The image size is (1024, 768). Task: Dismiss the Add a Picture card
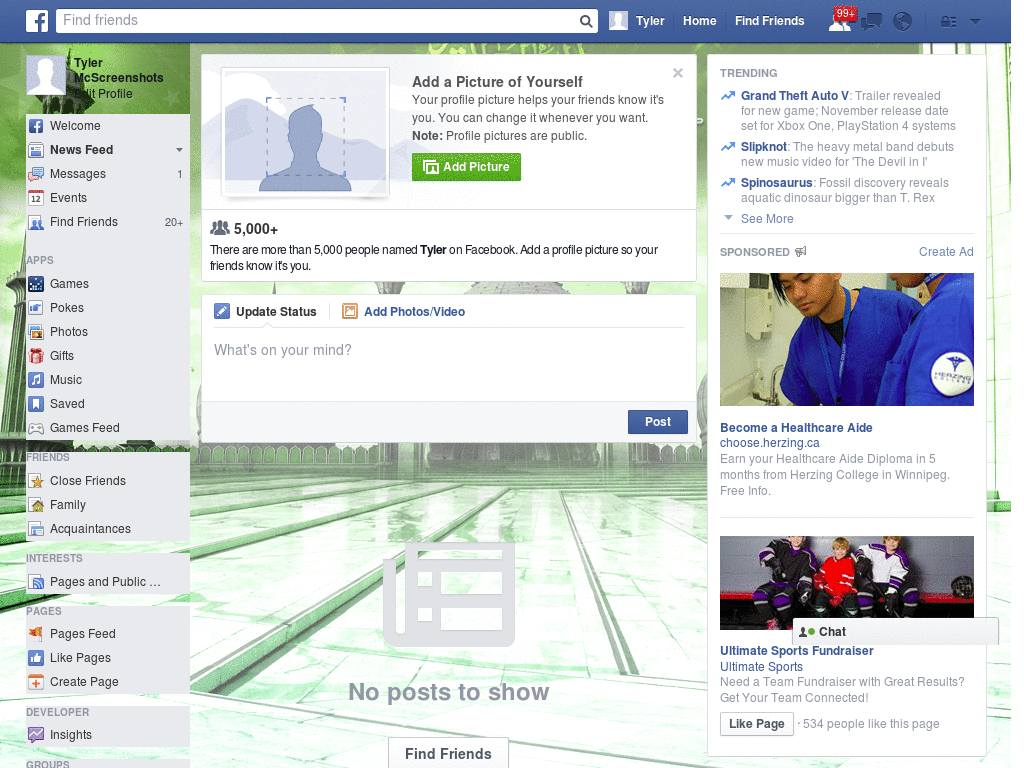pyautogui.click(x=678, y=73)
